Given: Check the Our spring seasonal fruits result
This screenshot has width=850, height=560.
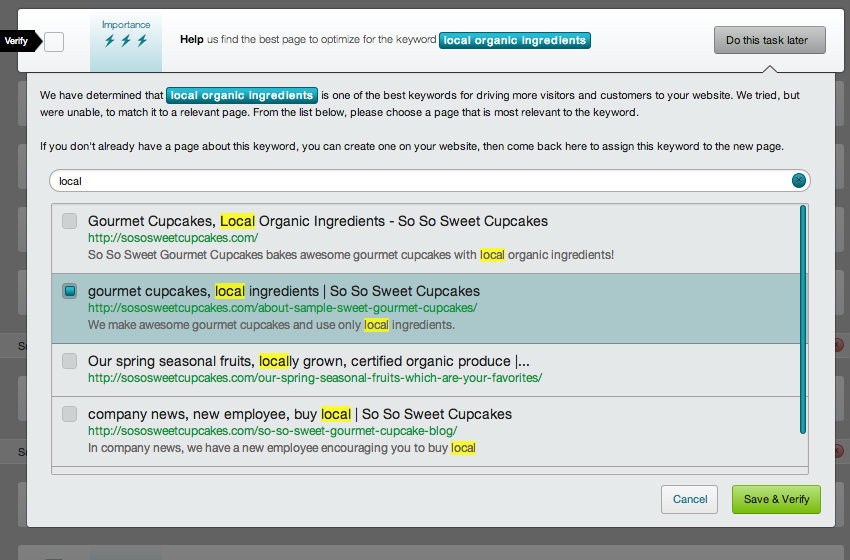Looking at the screenshot, I should click(x=69, y=361).
